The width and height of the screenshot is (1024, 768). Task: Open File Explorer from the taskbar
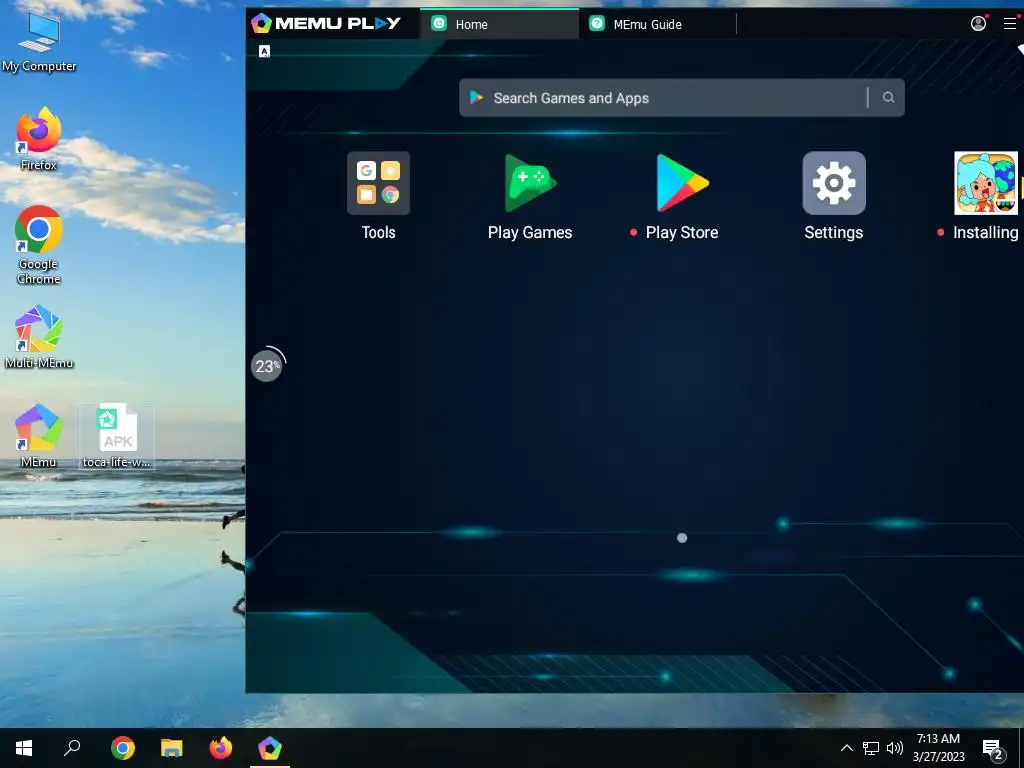pos(172,748)
